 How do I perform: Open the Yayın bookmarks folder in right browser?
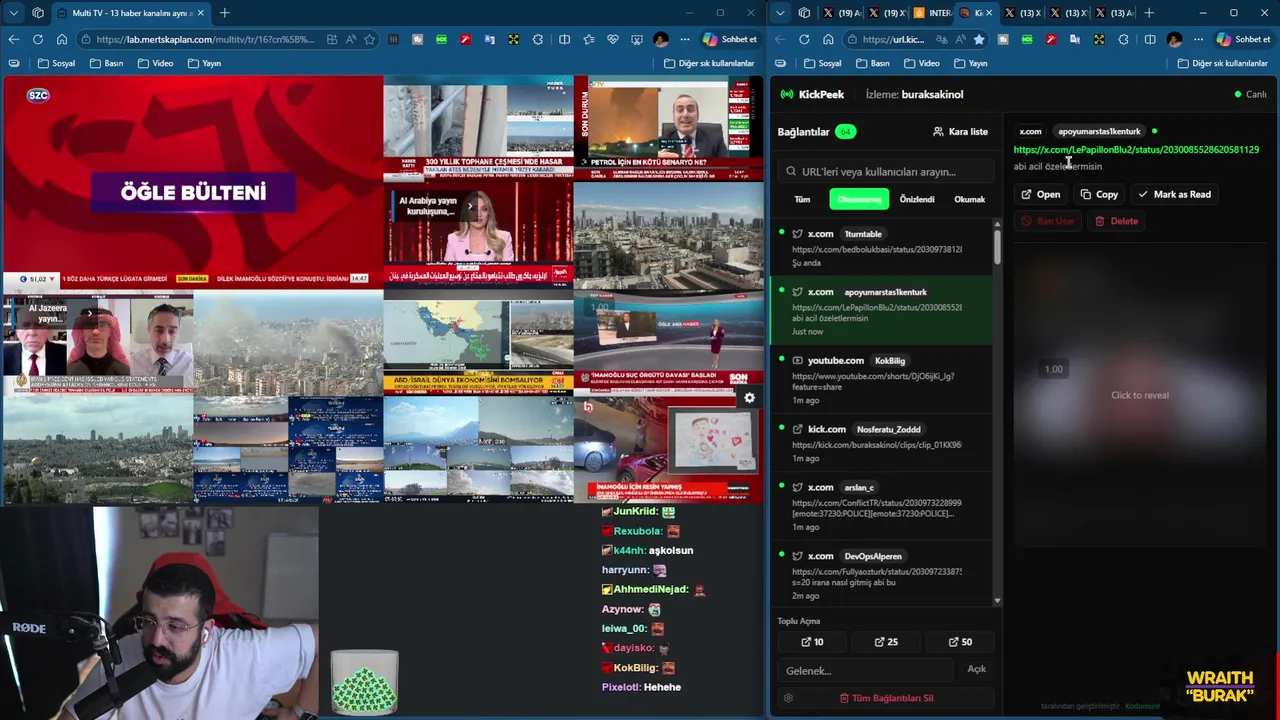970,63
